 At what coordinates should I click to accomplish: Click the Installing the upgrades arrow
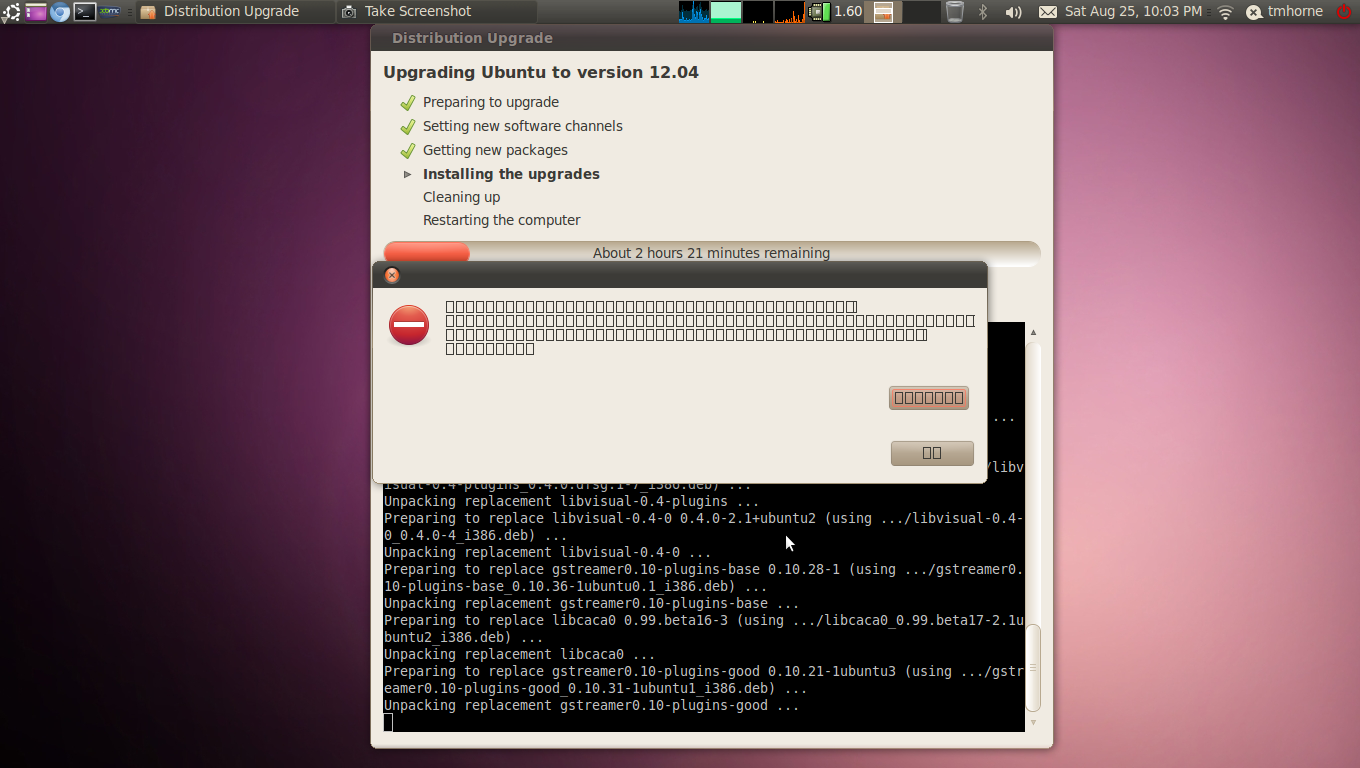coord(408,174)
